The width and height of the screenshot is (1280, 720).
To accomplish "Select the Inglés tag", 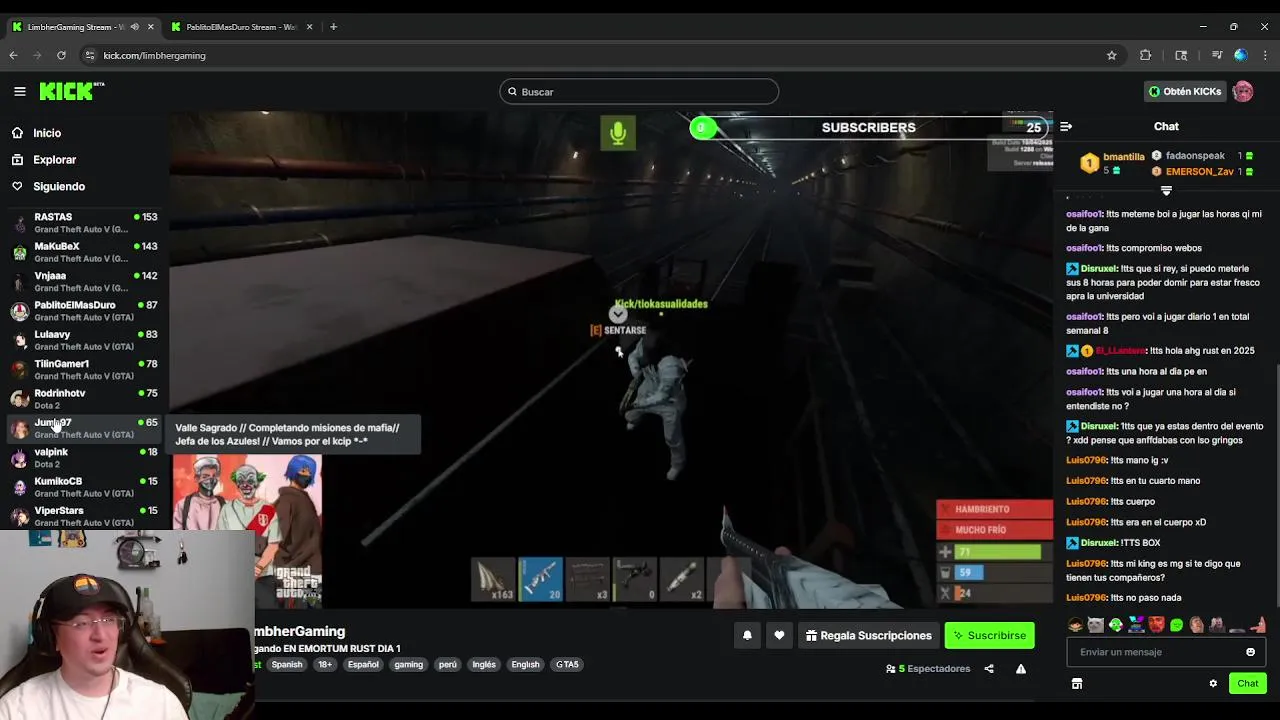I will pyautogui.click(x=484, y=665).
